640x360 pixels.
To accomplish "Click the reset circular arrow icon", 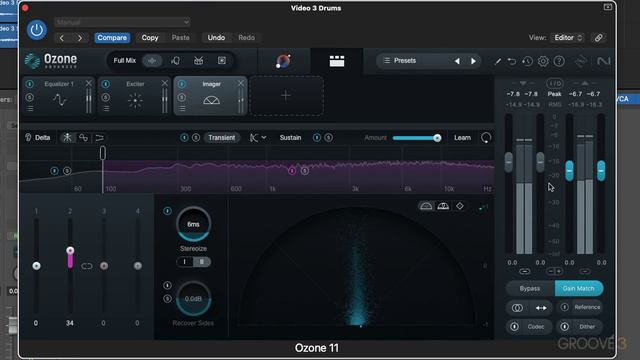I will (486, 138).
